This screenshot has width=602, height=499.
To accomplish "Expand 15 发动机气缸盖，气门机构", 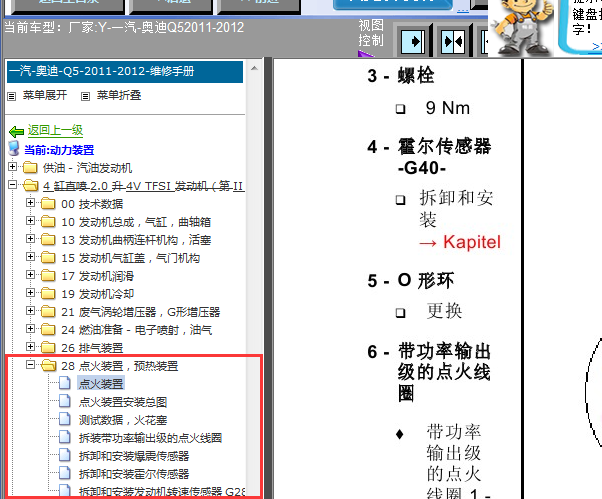I will [x=30, y=256].
